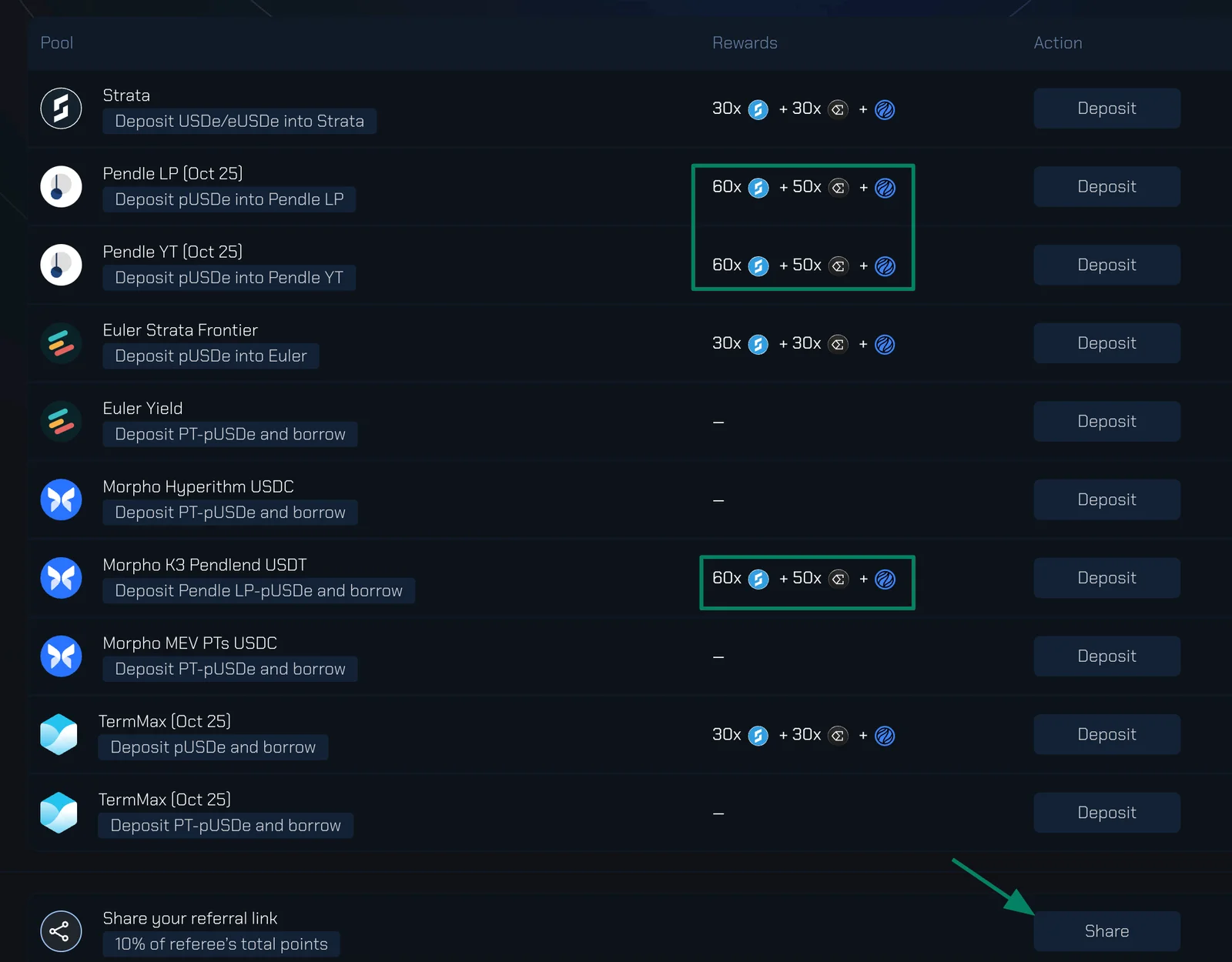Click the 'Deposit pUSDe into Pendle LP' tag
Screen dimensions: 1232x962
pos(229,199)
